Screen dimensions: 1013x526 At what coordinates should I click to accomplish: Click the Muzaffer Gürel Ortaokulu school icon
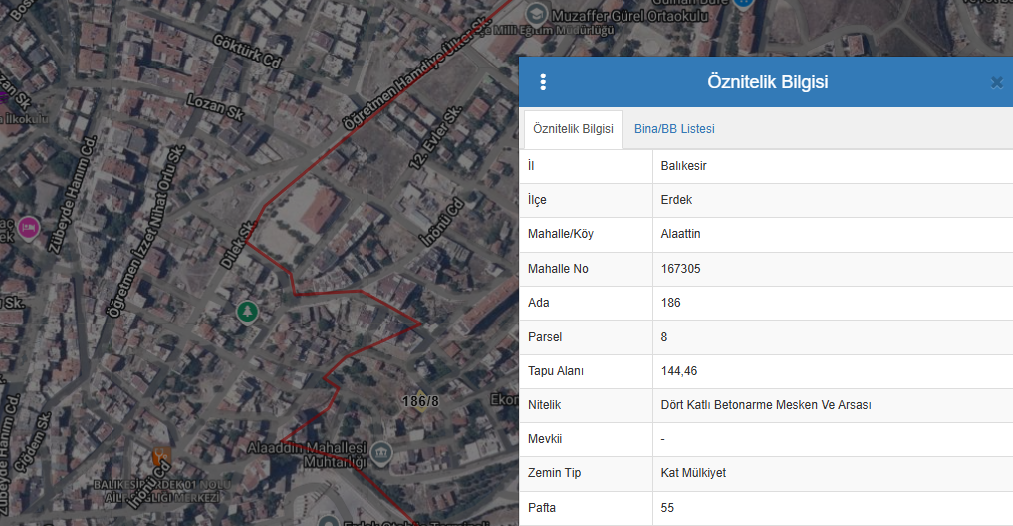[x=537, y=13]
